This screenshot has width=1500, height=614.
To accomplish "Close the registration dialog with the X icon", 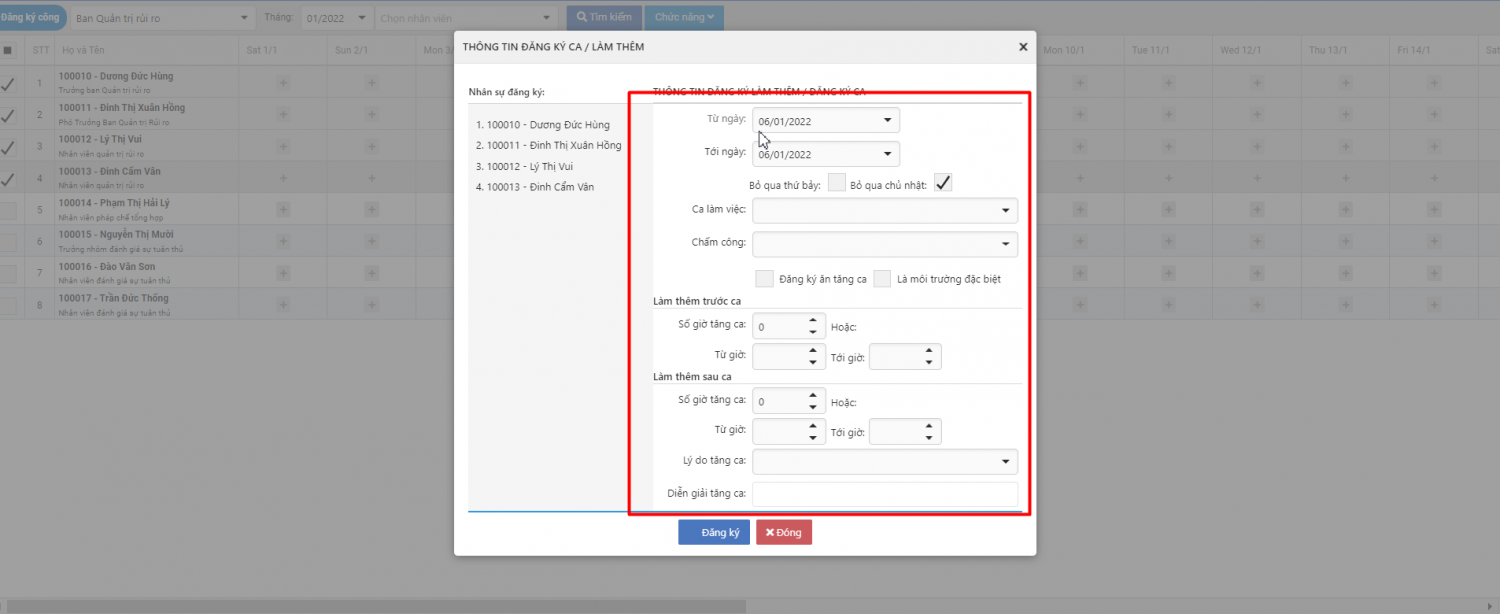I will click(1022, 46).
